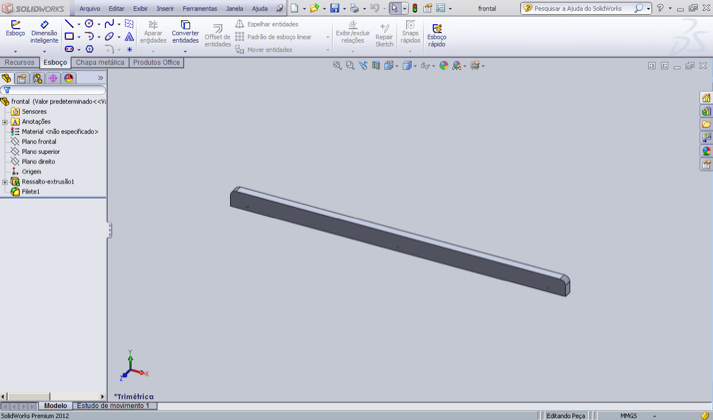Choose the corner Rectangle tool
Image resolution: width=713 pixels, height=420 pixels.
coord(69,36)
